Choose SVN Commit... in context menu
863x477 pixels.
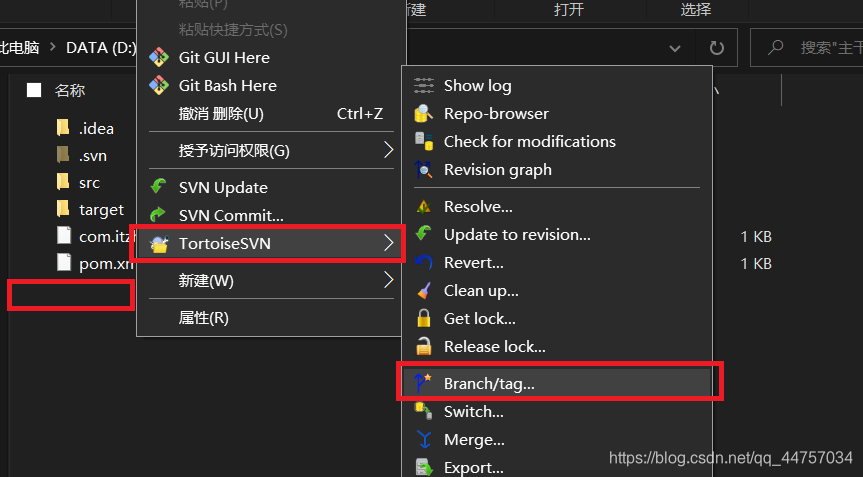(x=231, y=215)
